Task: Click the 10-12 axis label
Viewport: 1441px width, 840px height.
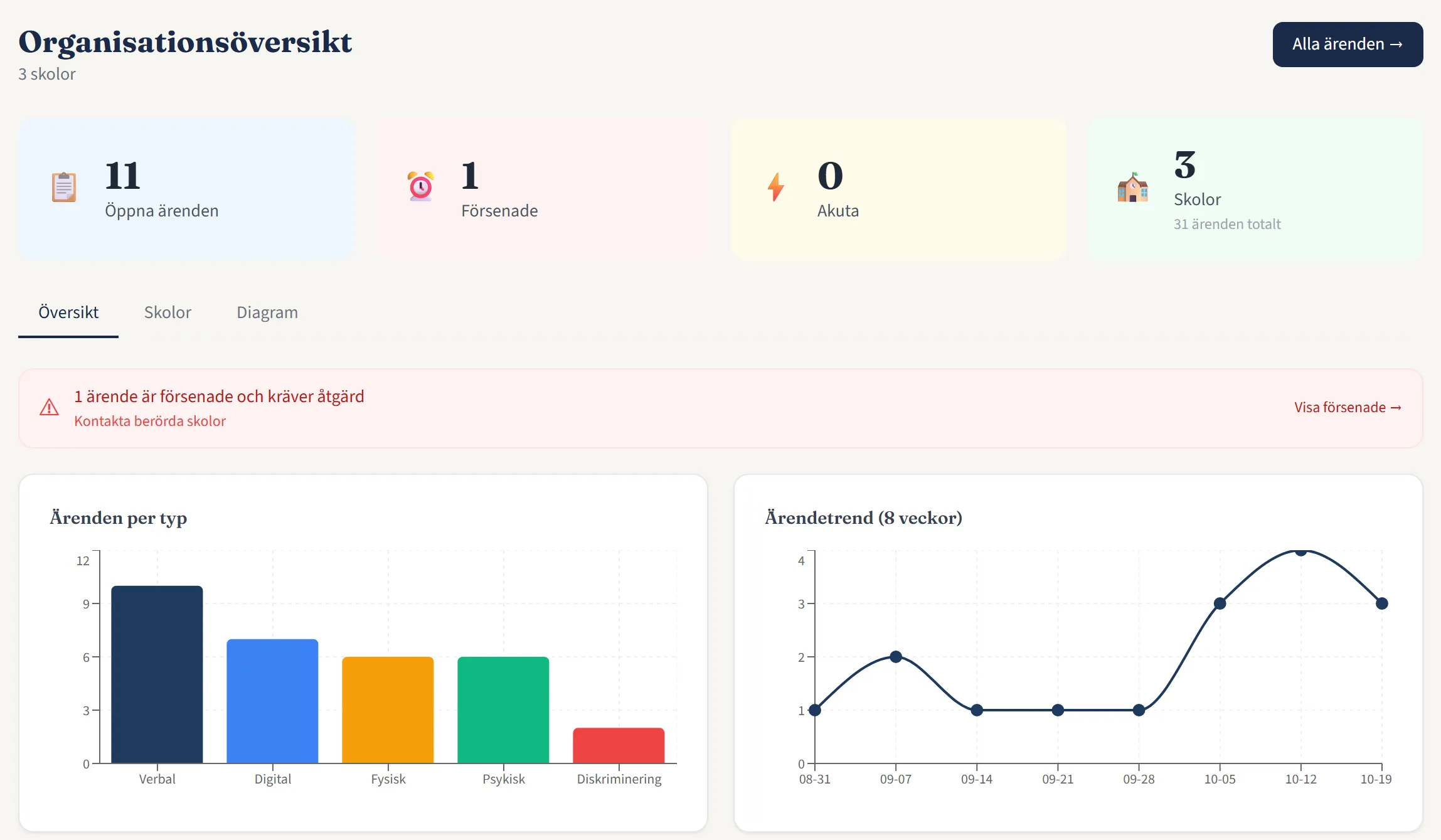Action: (x=1301, y=779)
